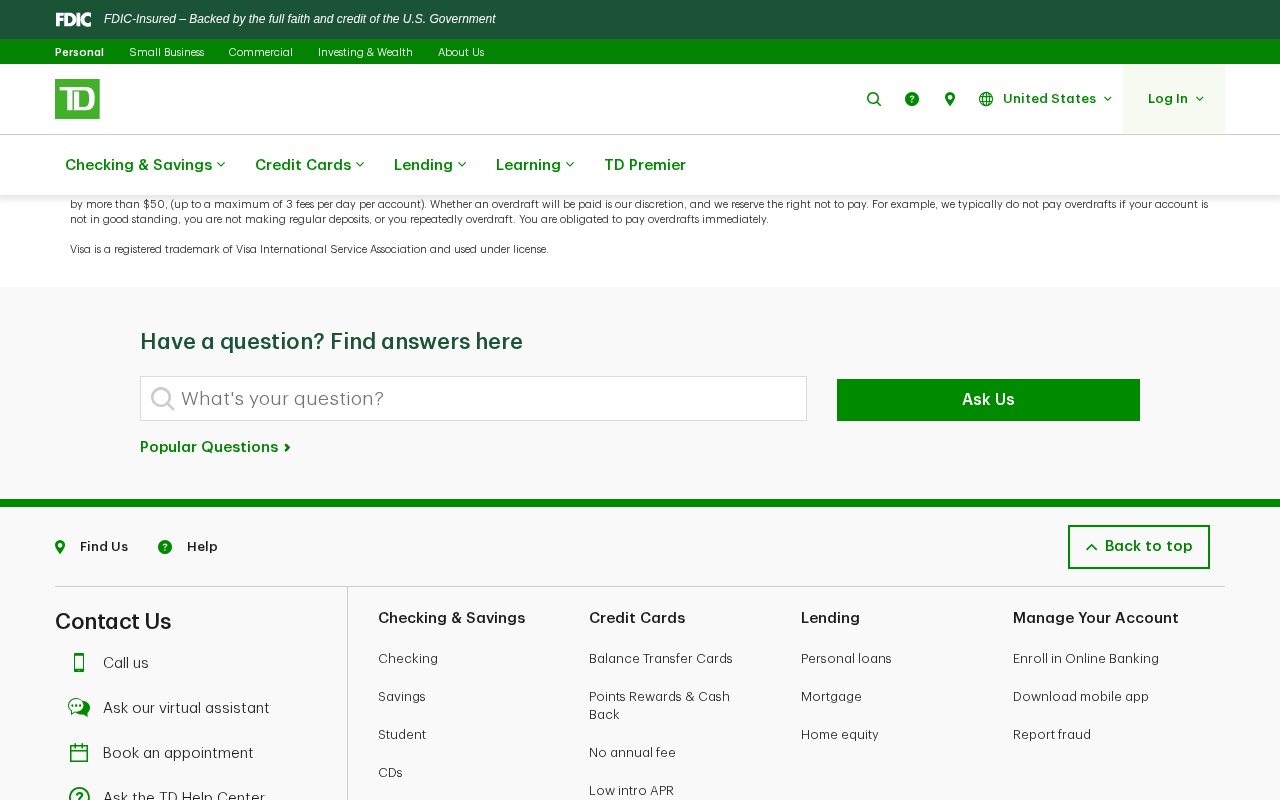Click the Book an appointment link
The width and height of the screenshot is (1280, 800).
[x=178, y=753]
